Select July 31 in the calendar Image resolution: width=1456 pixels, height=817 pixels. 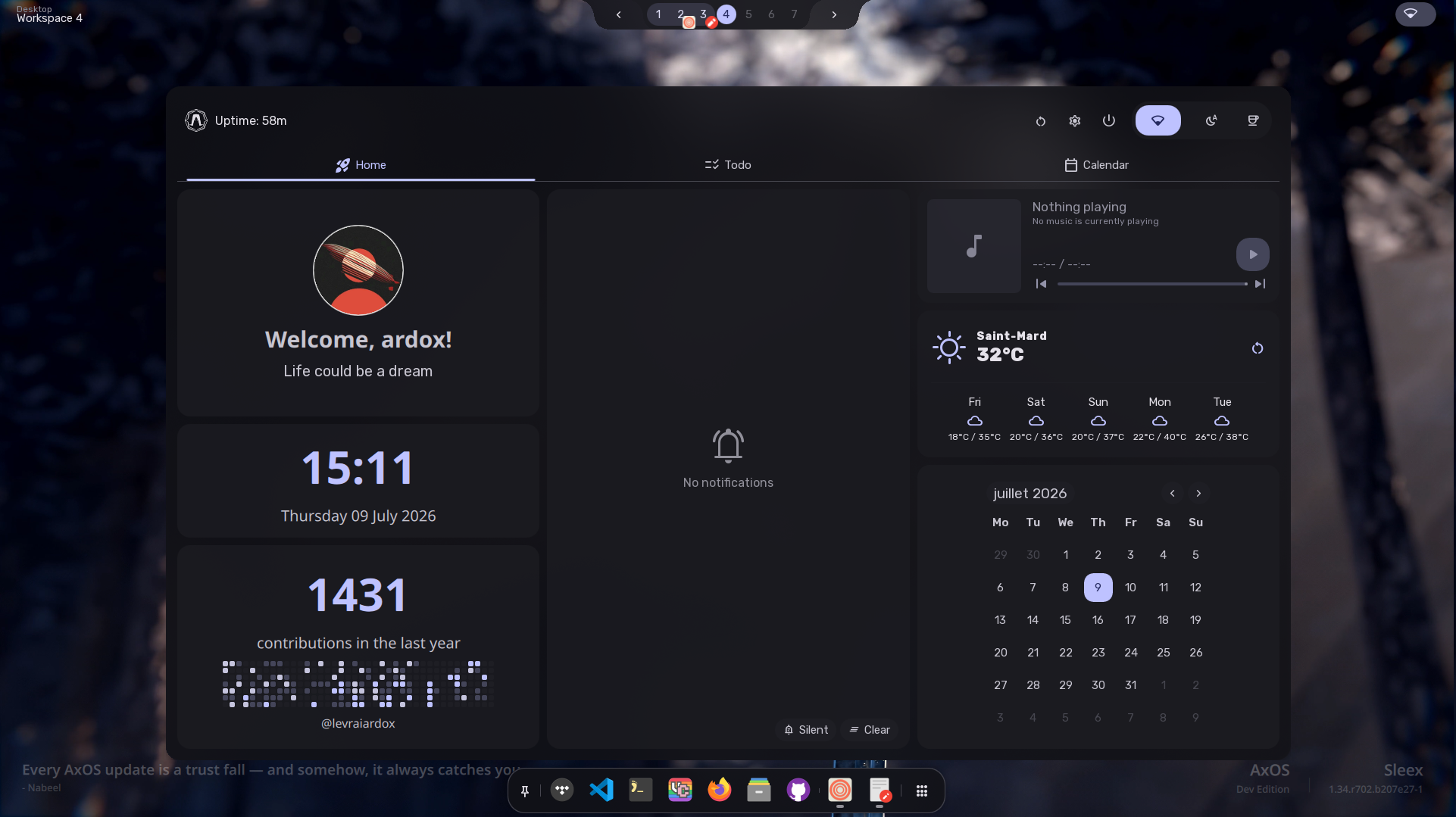tap(1130, 685)
